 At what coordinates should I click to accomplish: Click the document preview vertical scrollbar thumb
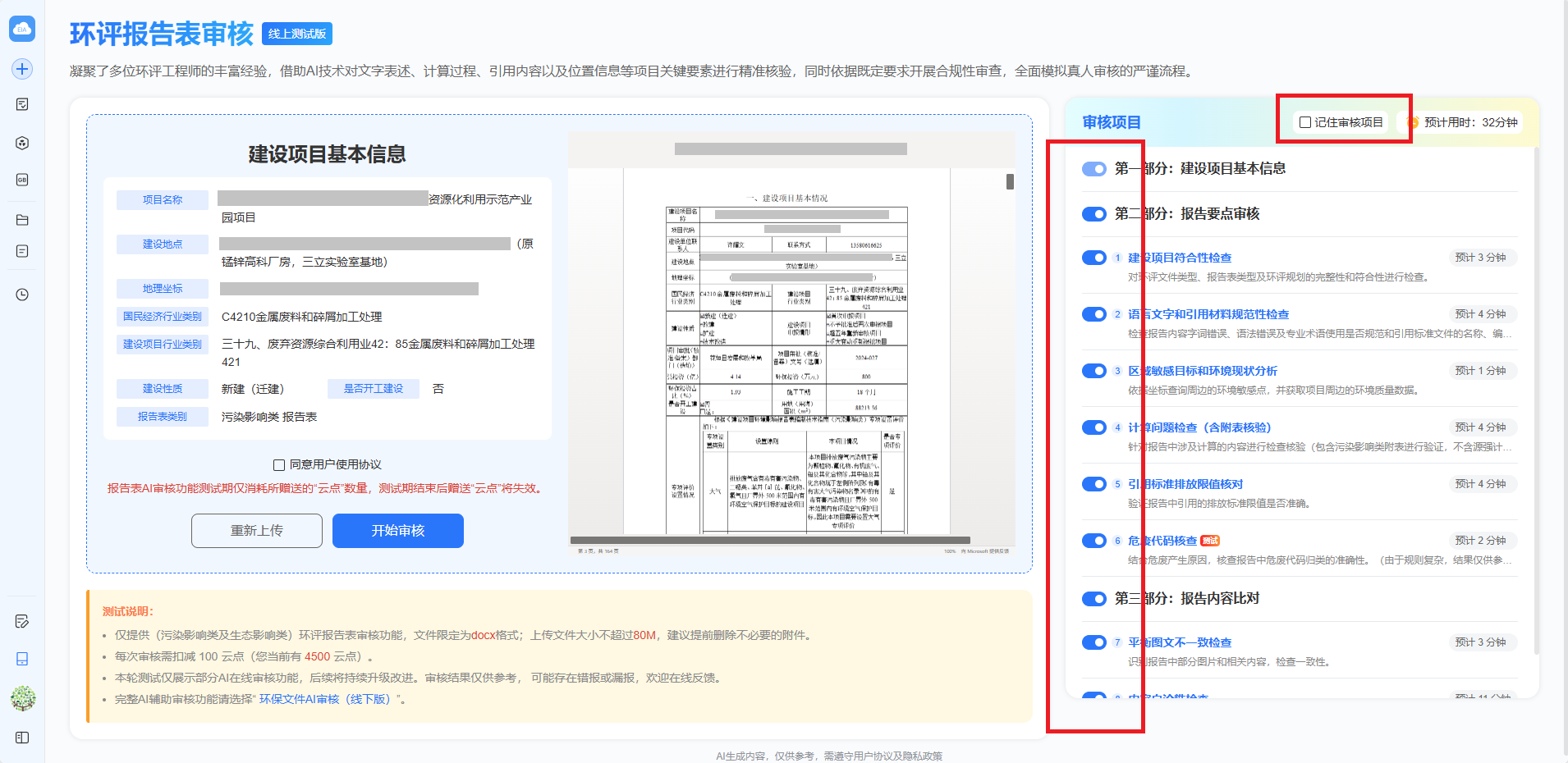[x=1010, y=182]
